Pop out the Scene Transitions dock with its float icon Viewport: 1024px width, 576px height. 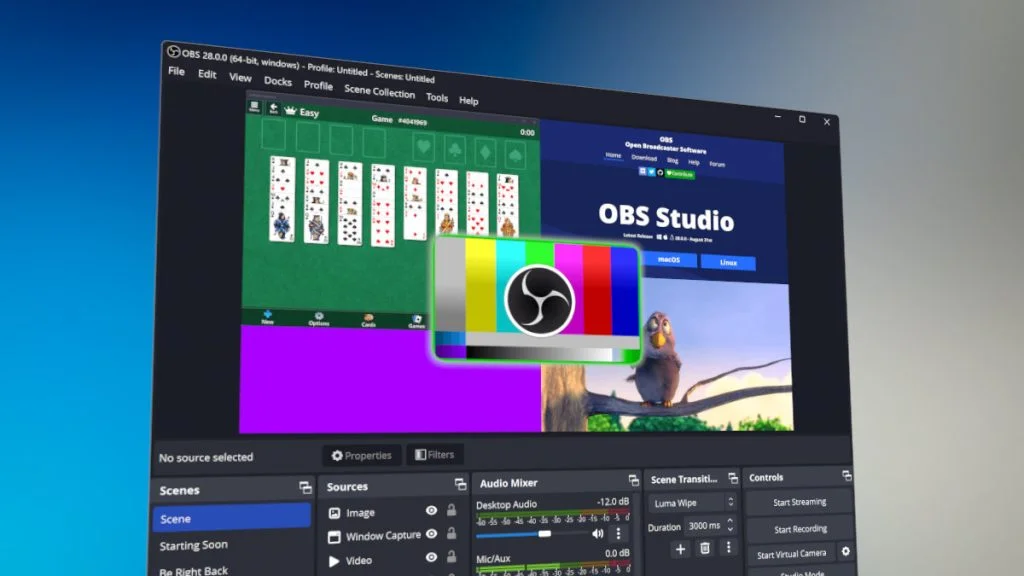(733, 478)
